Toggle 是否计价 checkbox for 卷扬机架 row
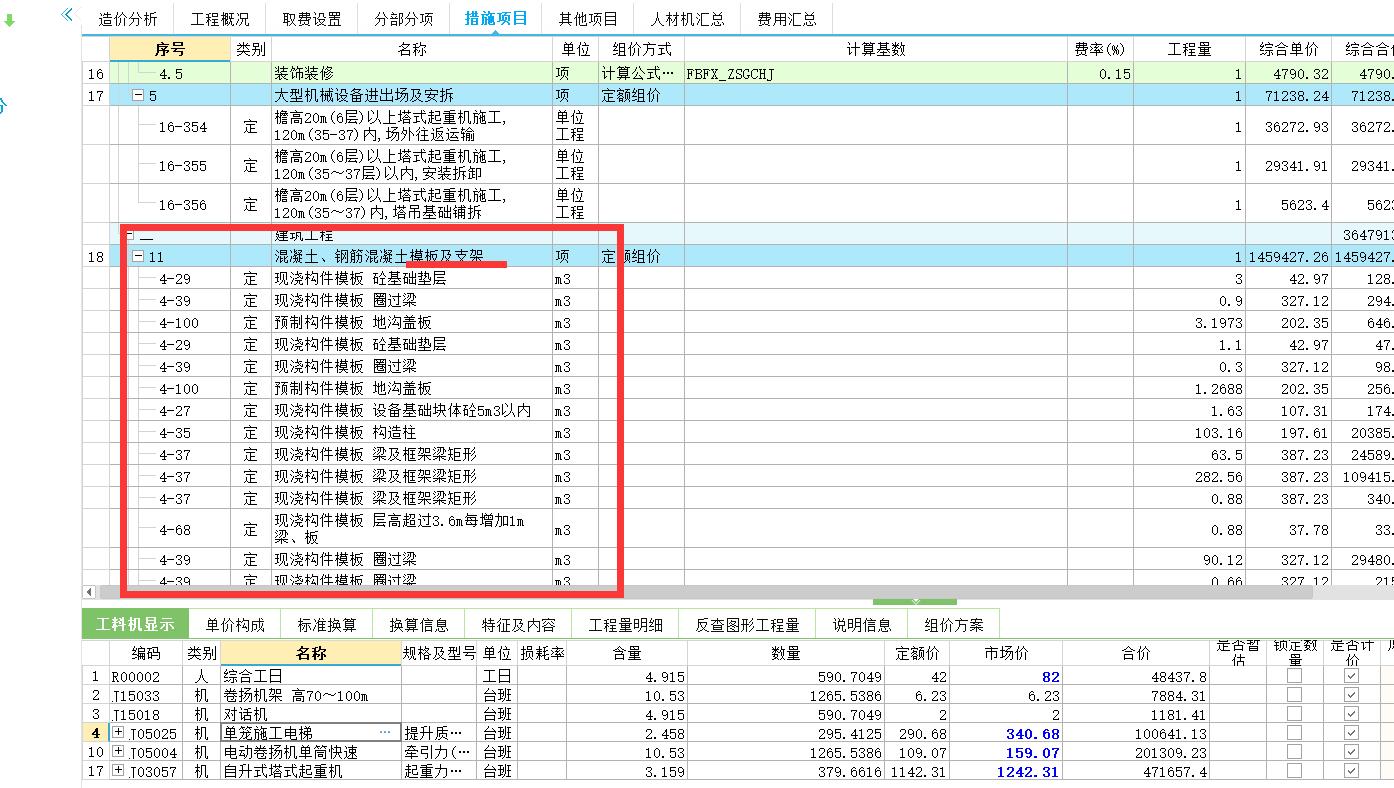 [x=1352, y=696]
